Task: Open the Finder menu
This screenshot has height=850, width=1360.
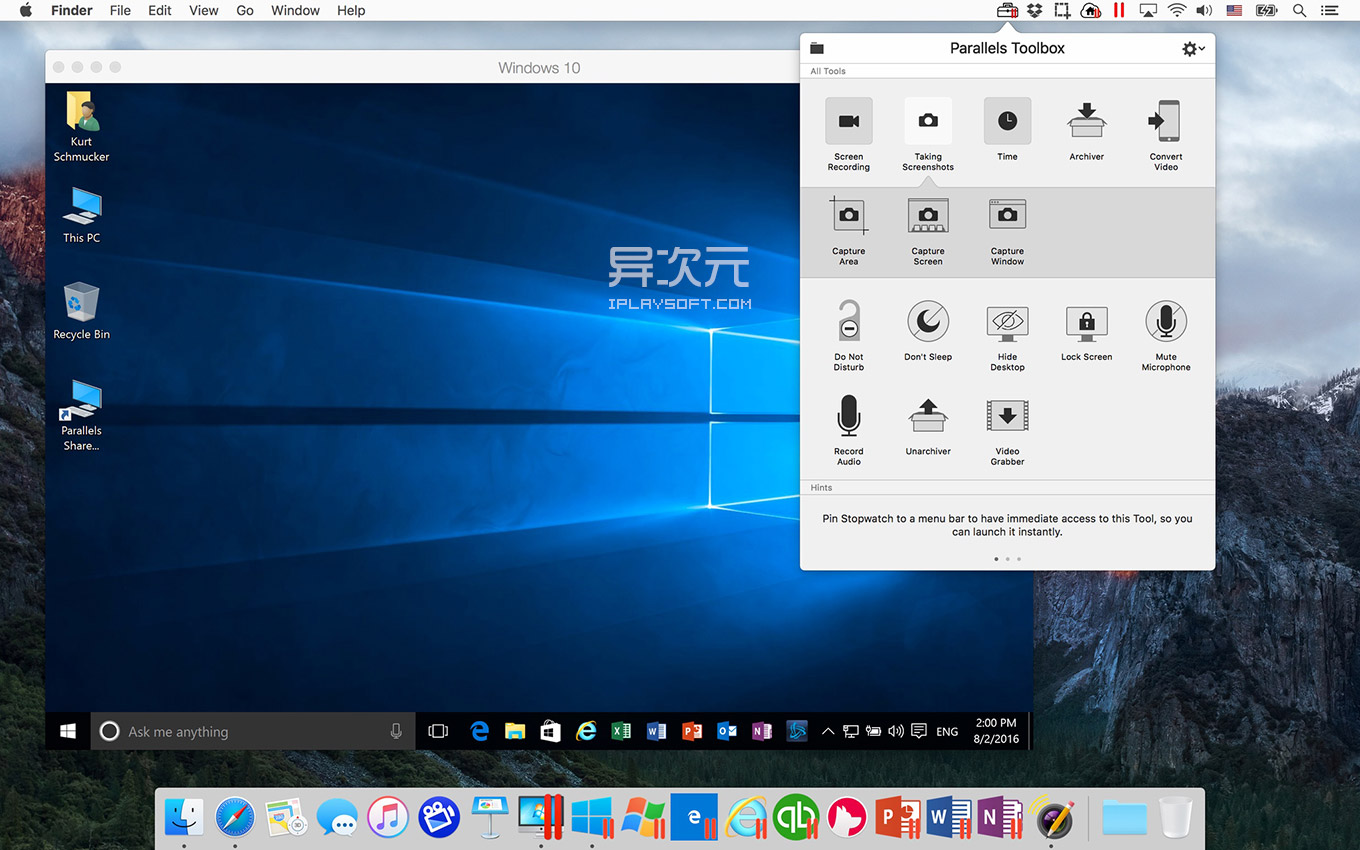Action: point(72,10)
